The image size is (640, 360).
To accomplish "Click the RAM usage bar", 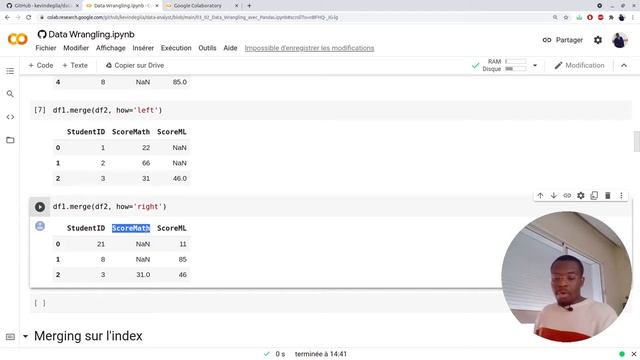I will coord(516,61).
